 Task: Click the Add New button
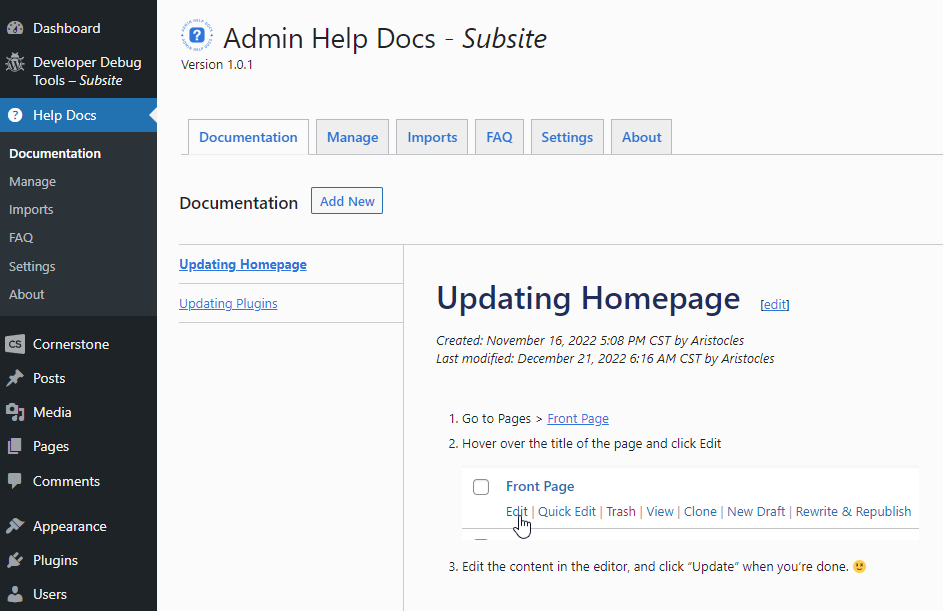tap(346, 200)
